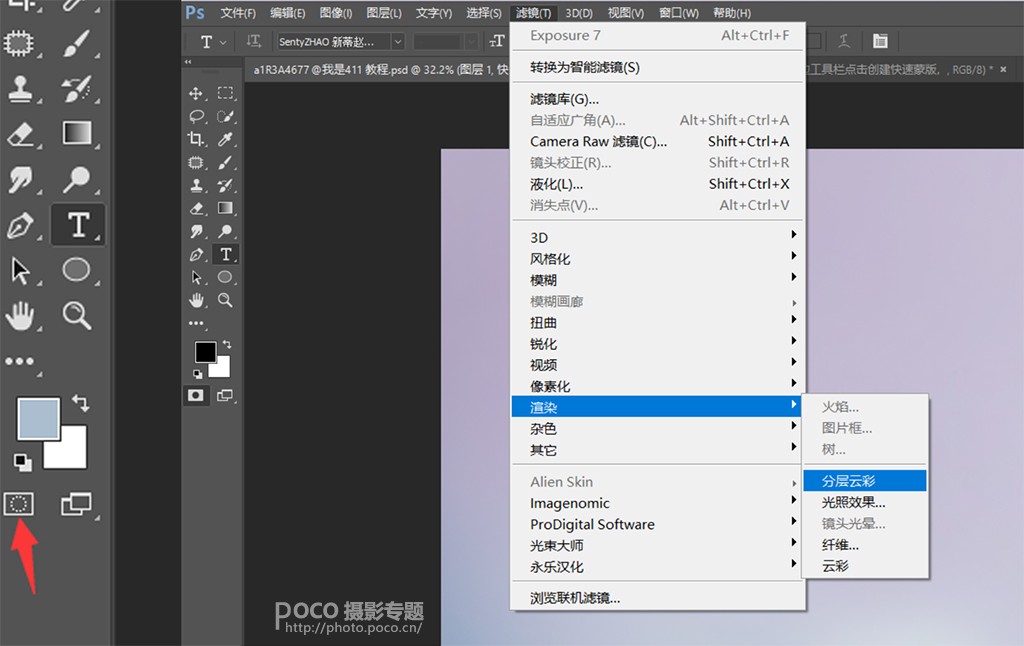1024x646 pixels.
Task: Expand the 锐化 submenu
Action: coord(656,344)
